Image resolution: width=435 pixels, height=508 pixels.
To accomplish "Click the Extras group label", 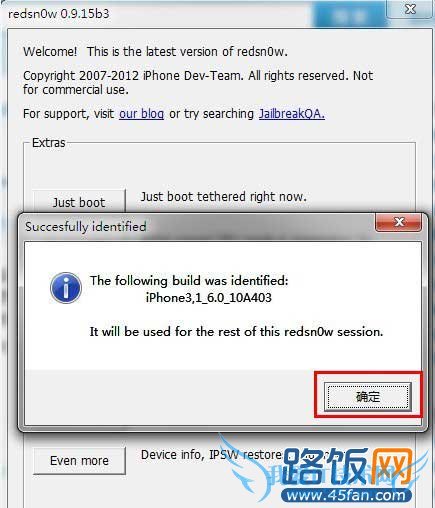I will click(49, 143).
